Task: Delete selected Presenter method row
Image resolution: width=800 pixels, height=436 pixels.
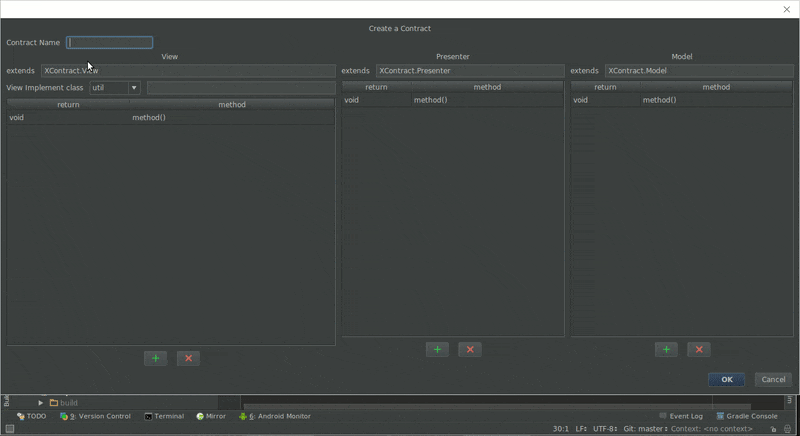Action: pyautogui.click(x=470, y=349)
